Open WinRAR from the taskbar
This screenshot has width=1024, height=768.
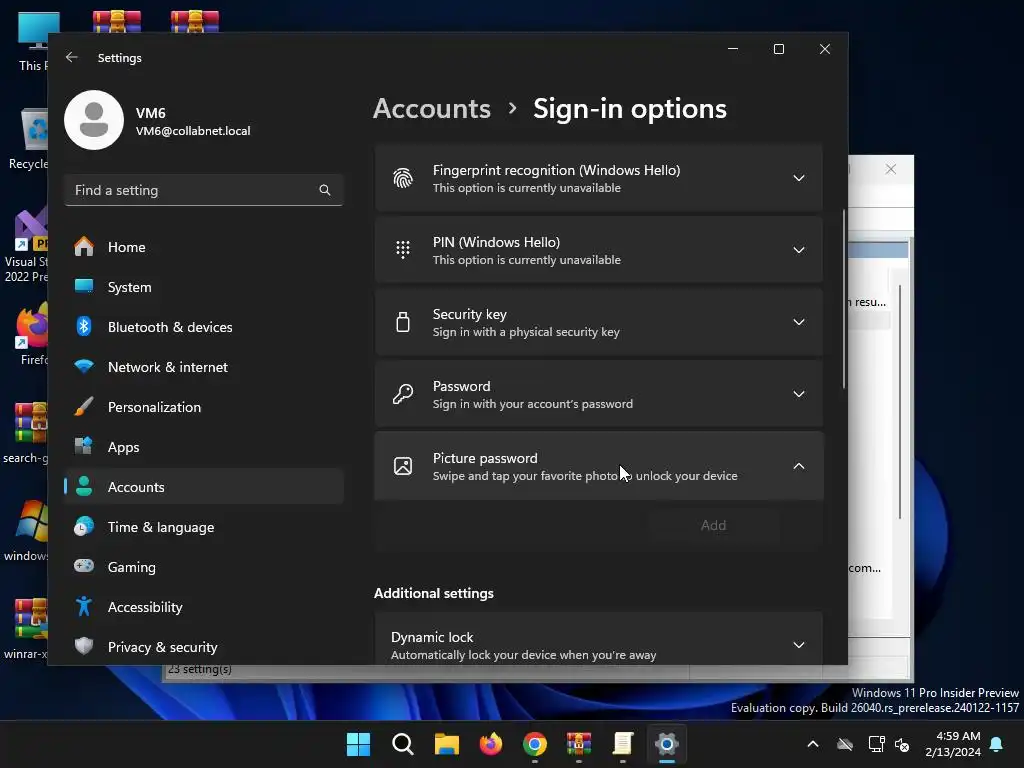(x=579, y=744)
